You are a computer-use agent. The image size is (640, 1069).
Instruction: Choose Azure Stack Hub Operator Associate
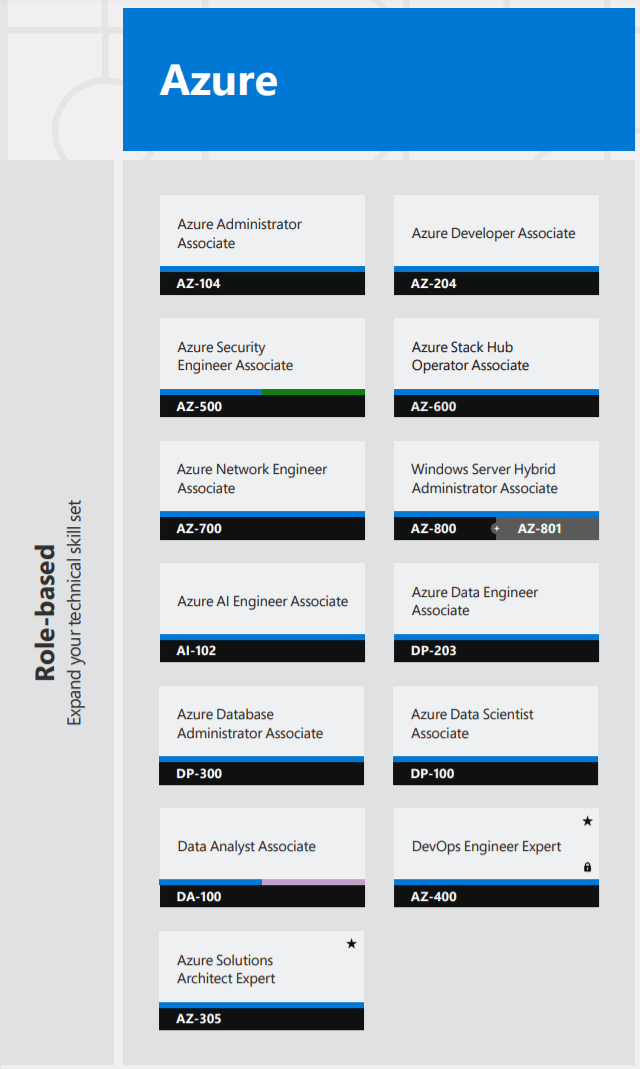pyautogui.click(x=496, y=356)
